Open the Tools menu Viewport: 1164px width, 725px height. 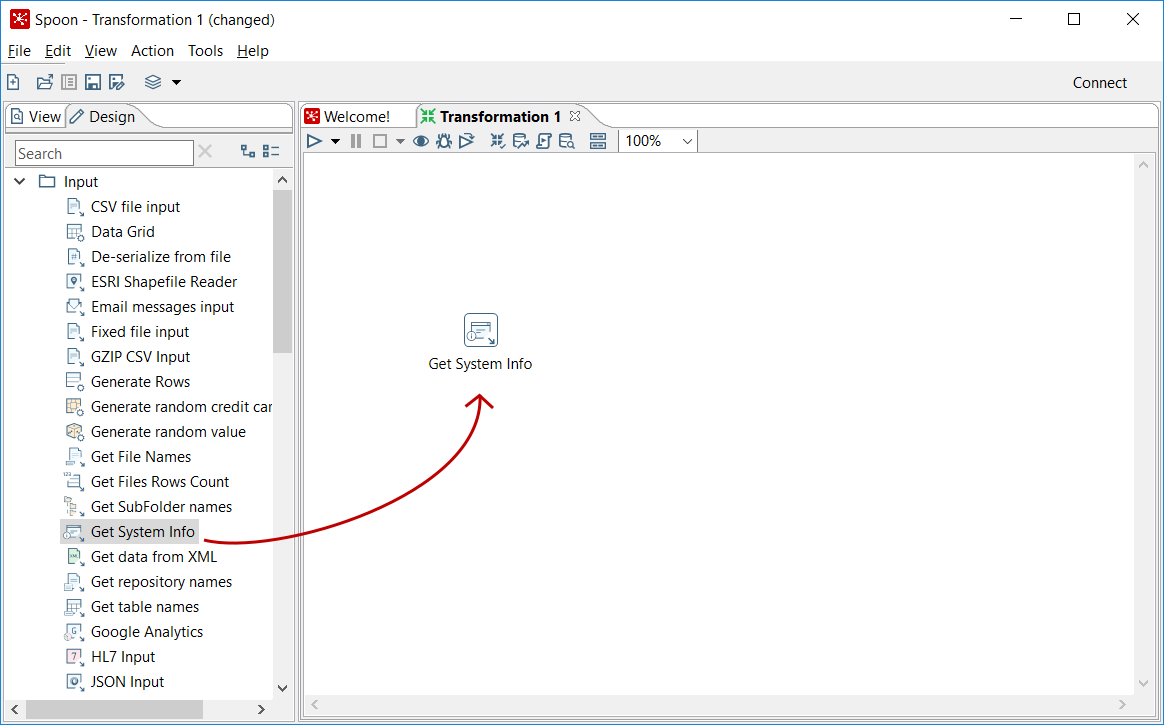(205, 51)
